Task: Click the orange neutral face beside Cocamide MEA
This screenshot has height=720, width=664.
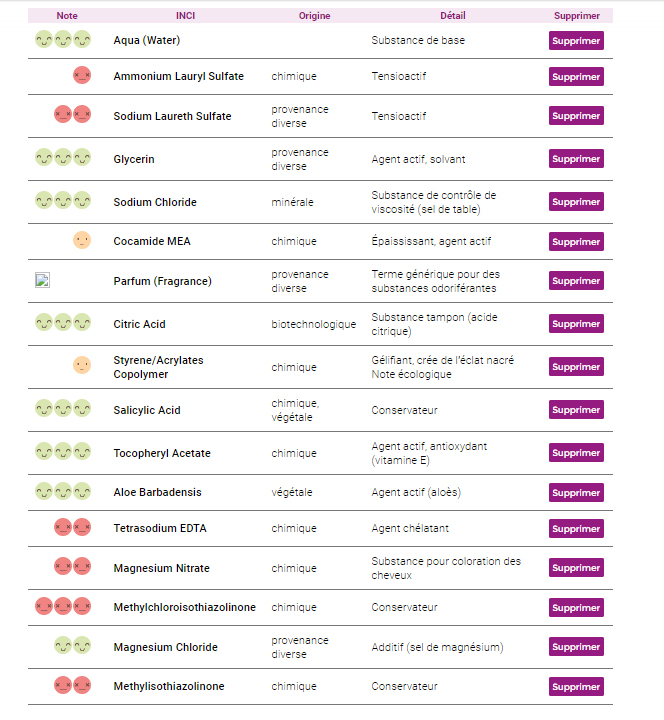Action: tap(82, 241)
